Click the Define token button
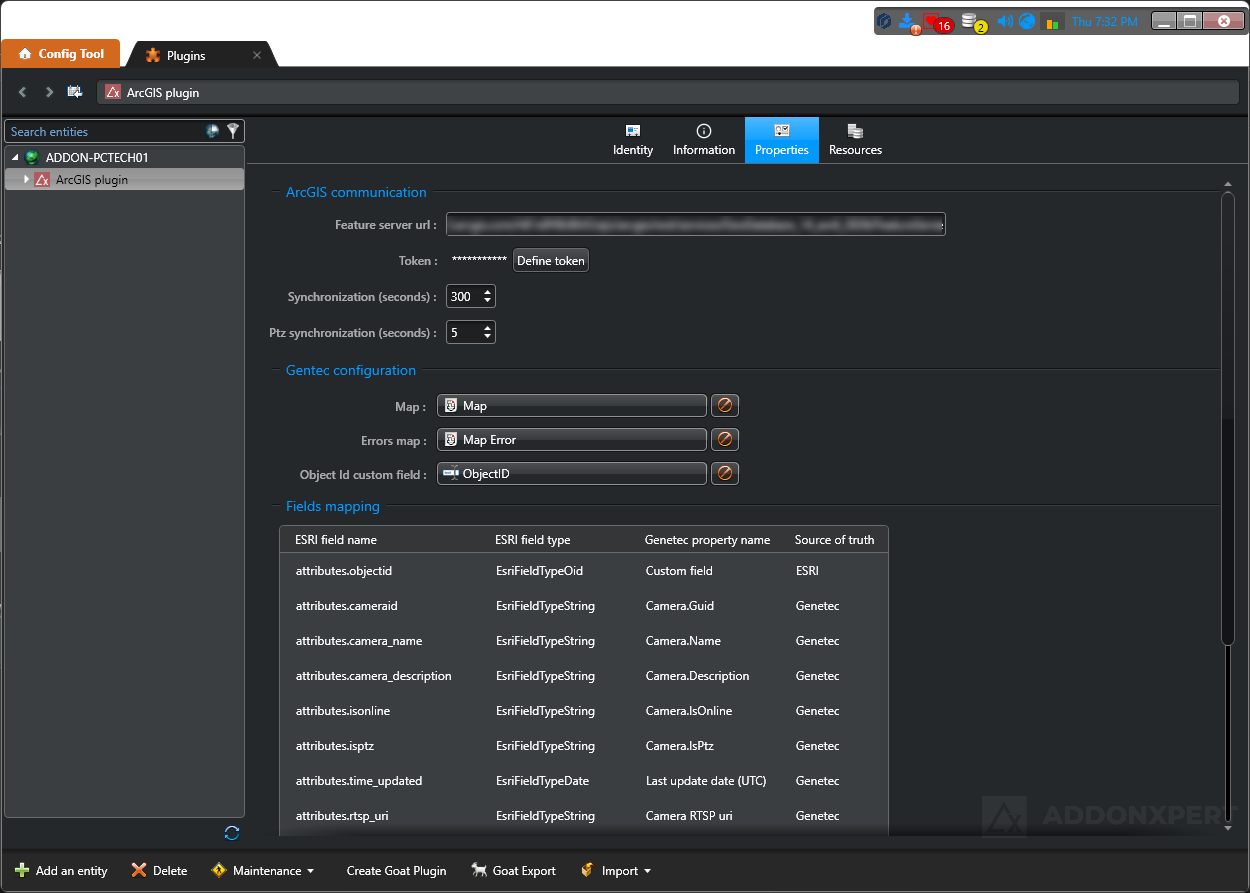 click(550, 261)
